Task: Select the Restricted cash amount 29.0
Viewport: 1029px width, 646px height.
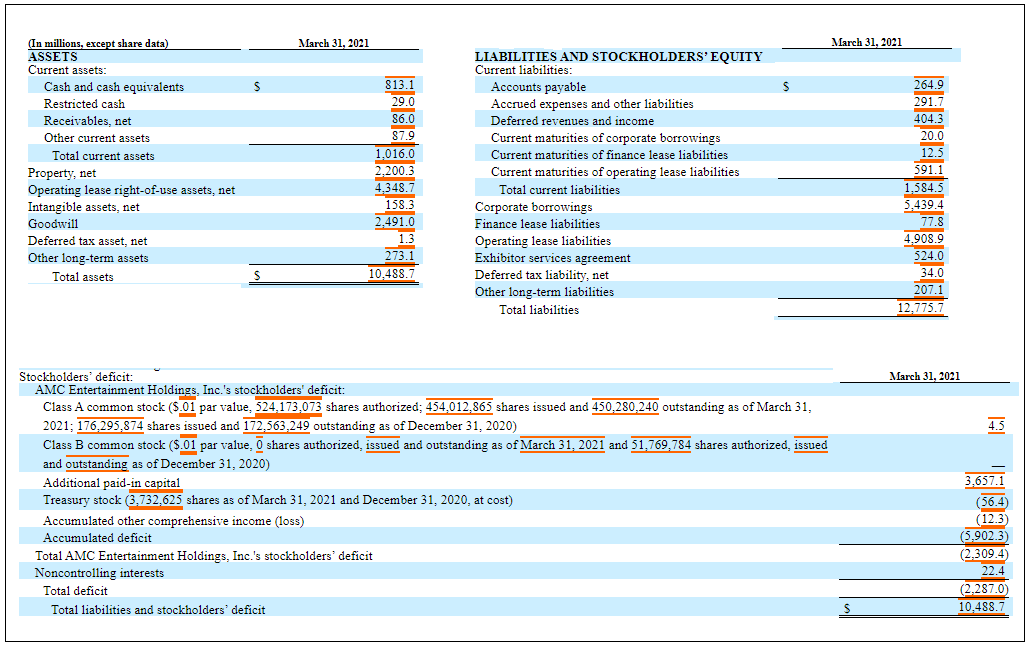Action: [403, 102]
